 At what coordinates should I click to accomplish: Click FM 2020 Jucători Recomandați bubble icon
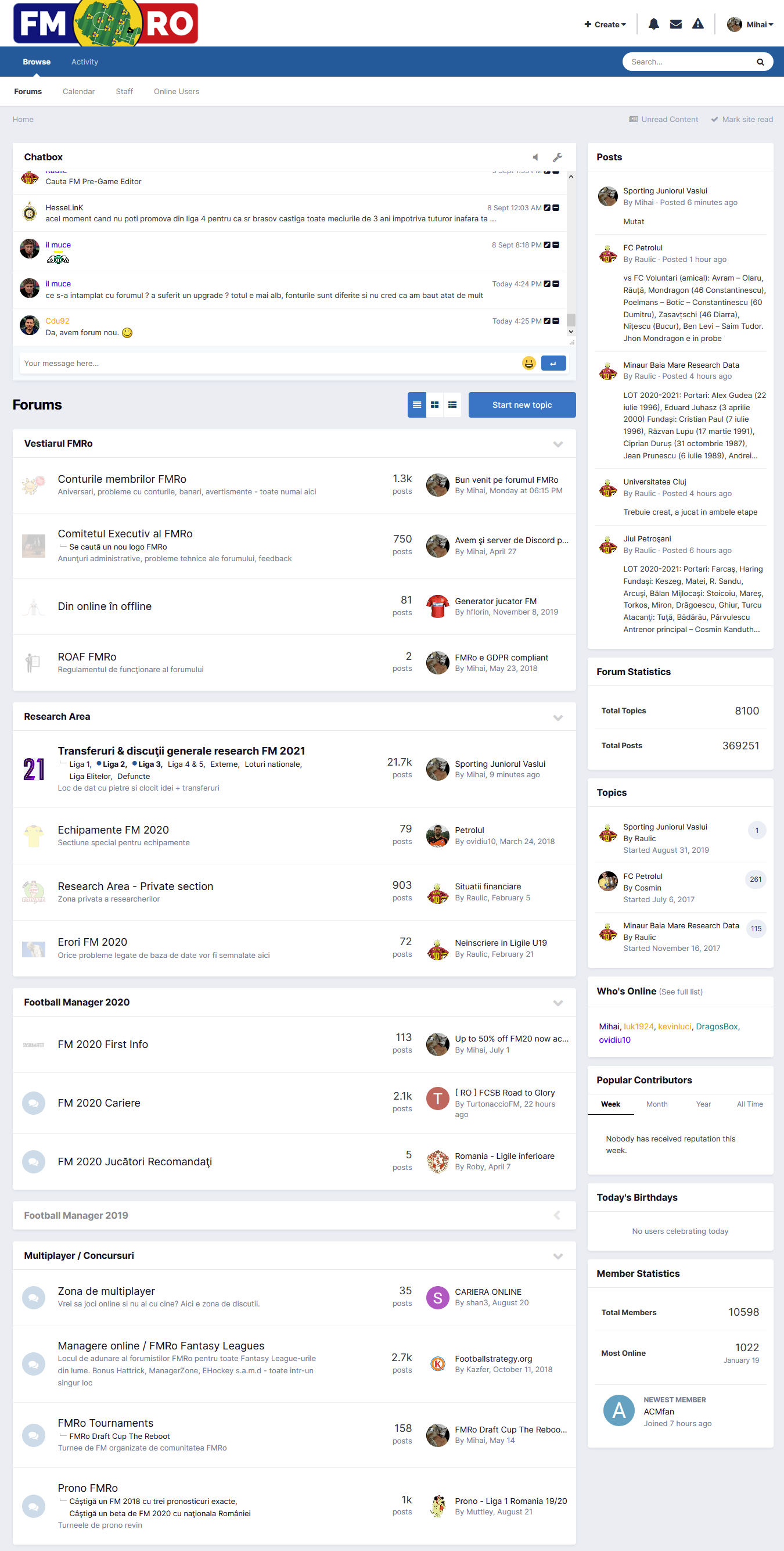(34, 1161)
